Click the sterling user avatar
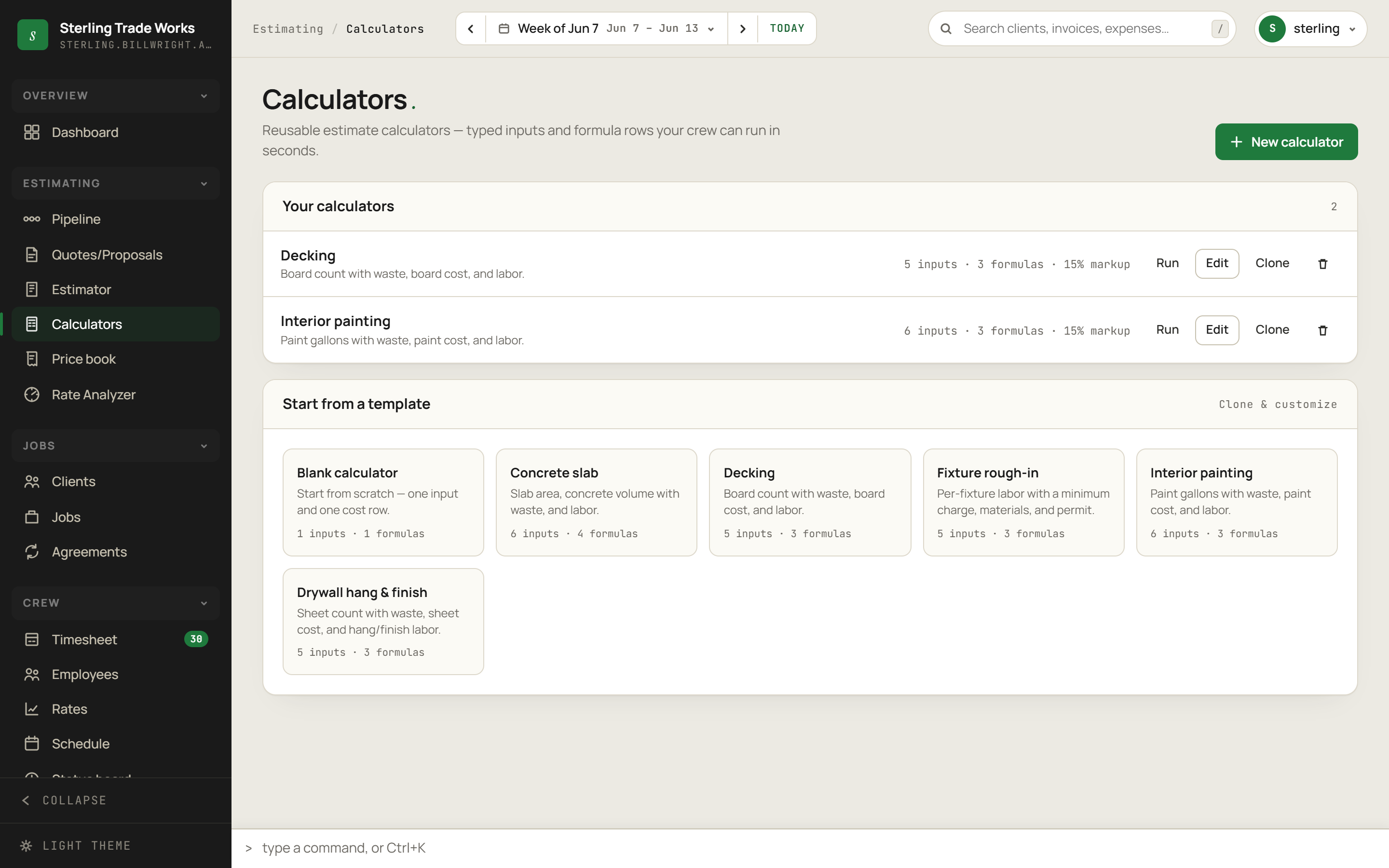Image resolution: width=1389 pixels, height=868 pixels. coord(1272,29)
